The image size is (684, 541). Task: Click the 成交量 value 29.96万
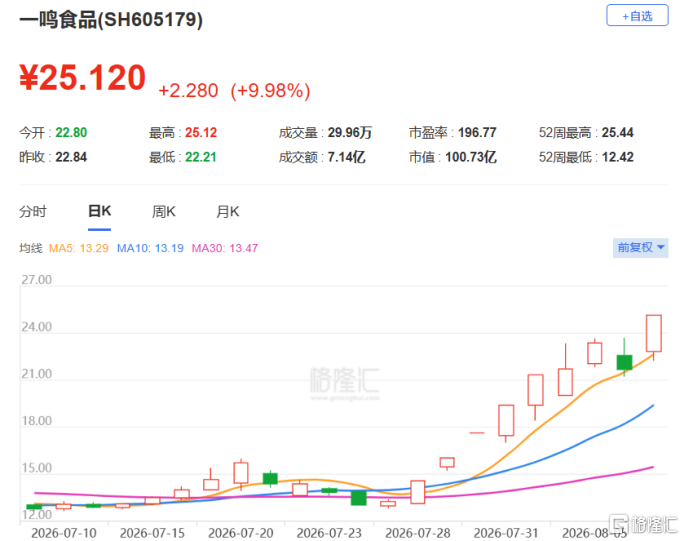[x=350, y=132]
